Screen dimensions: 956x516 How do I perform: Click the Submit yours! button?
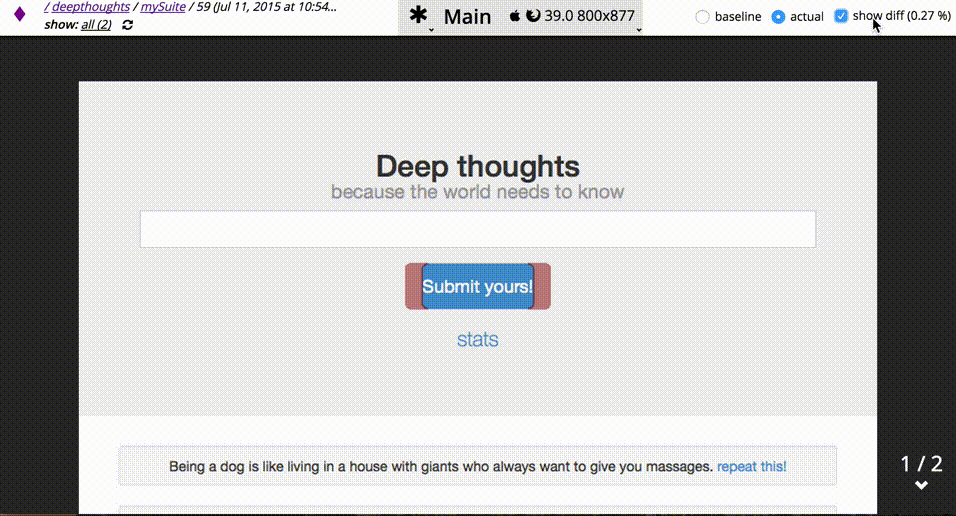478,287
